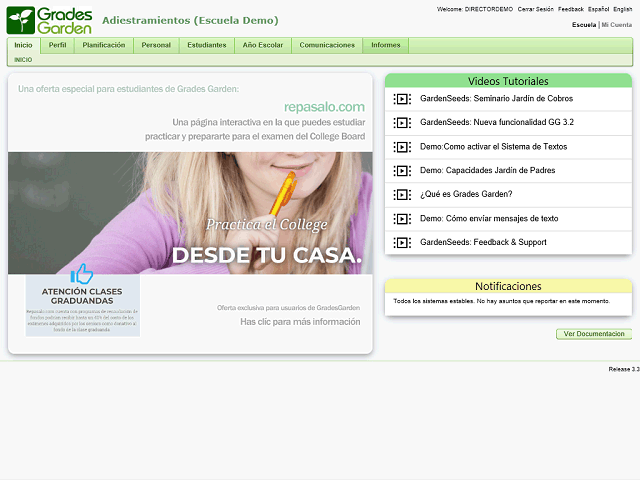Click video icon beside Sistema de Textos demo

click(x=402, y=147)
